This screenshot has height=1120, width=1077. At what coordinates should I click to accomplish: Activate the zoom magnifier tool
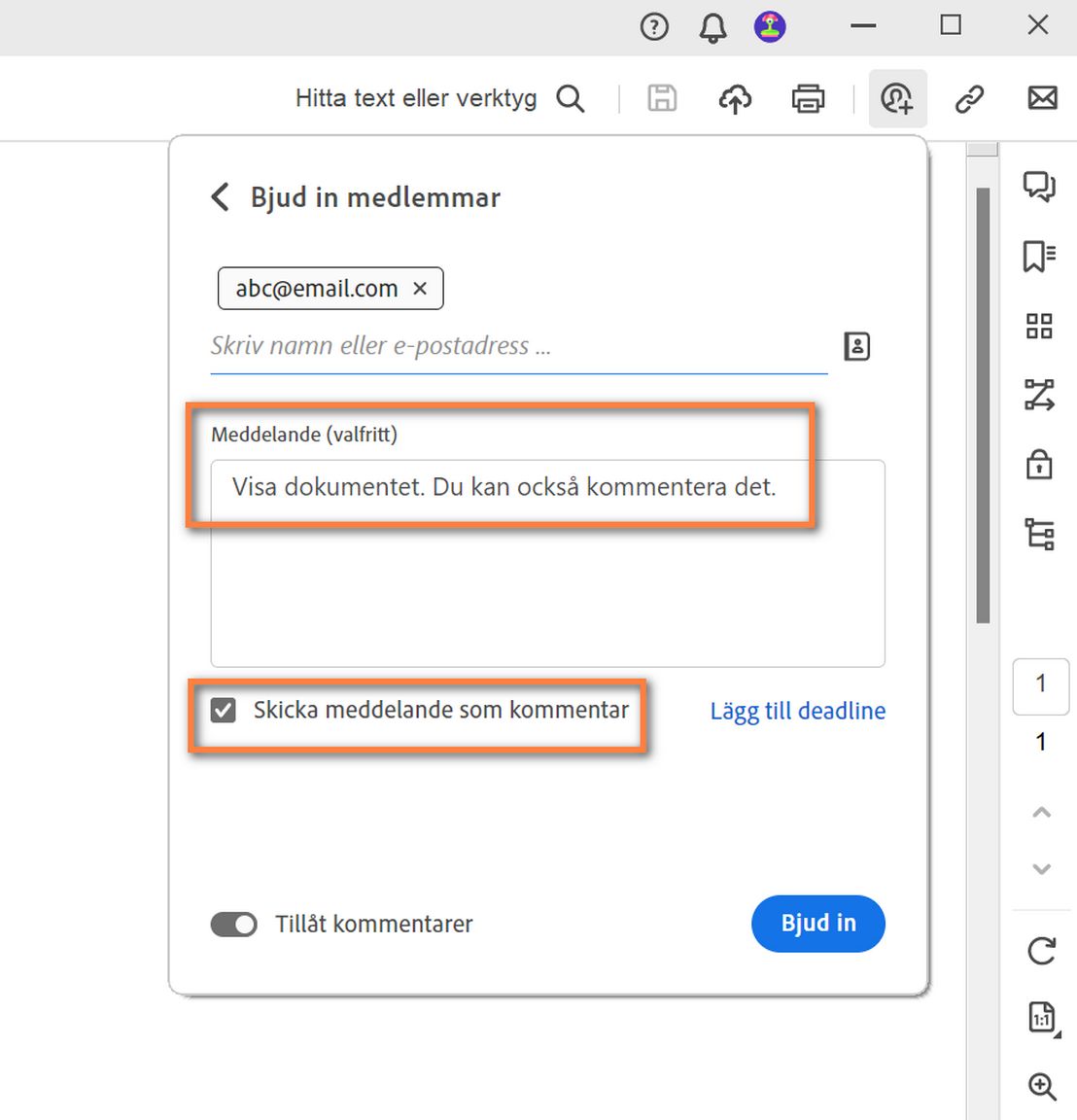pos(1041,1087)
